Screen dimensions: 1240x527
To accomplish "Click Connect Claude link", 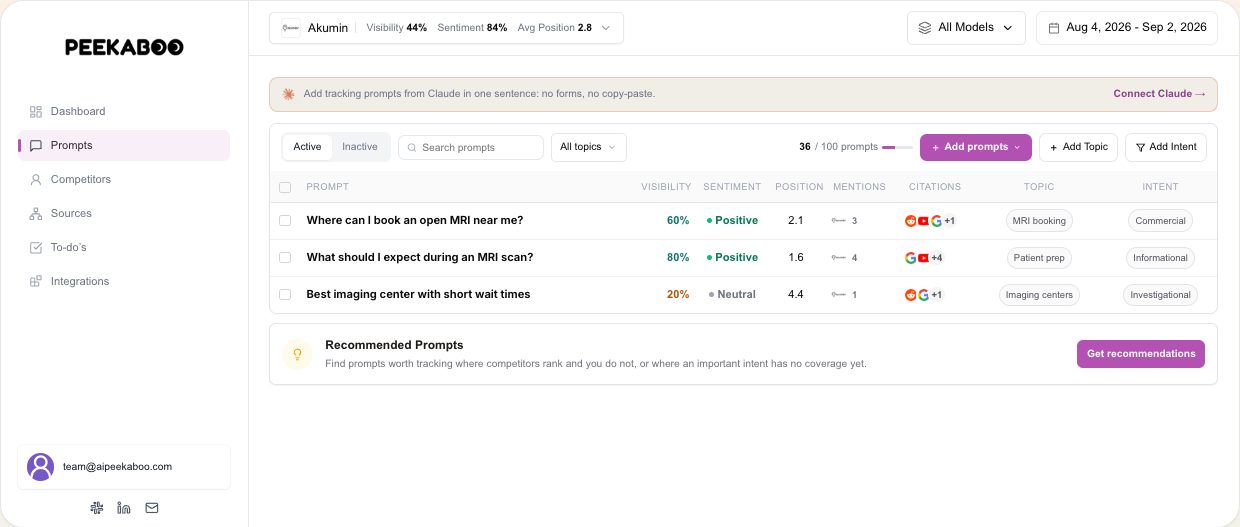I will pyautogui.click(x=1159, y=94).
